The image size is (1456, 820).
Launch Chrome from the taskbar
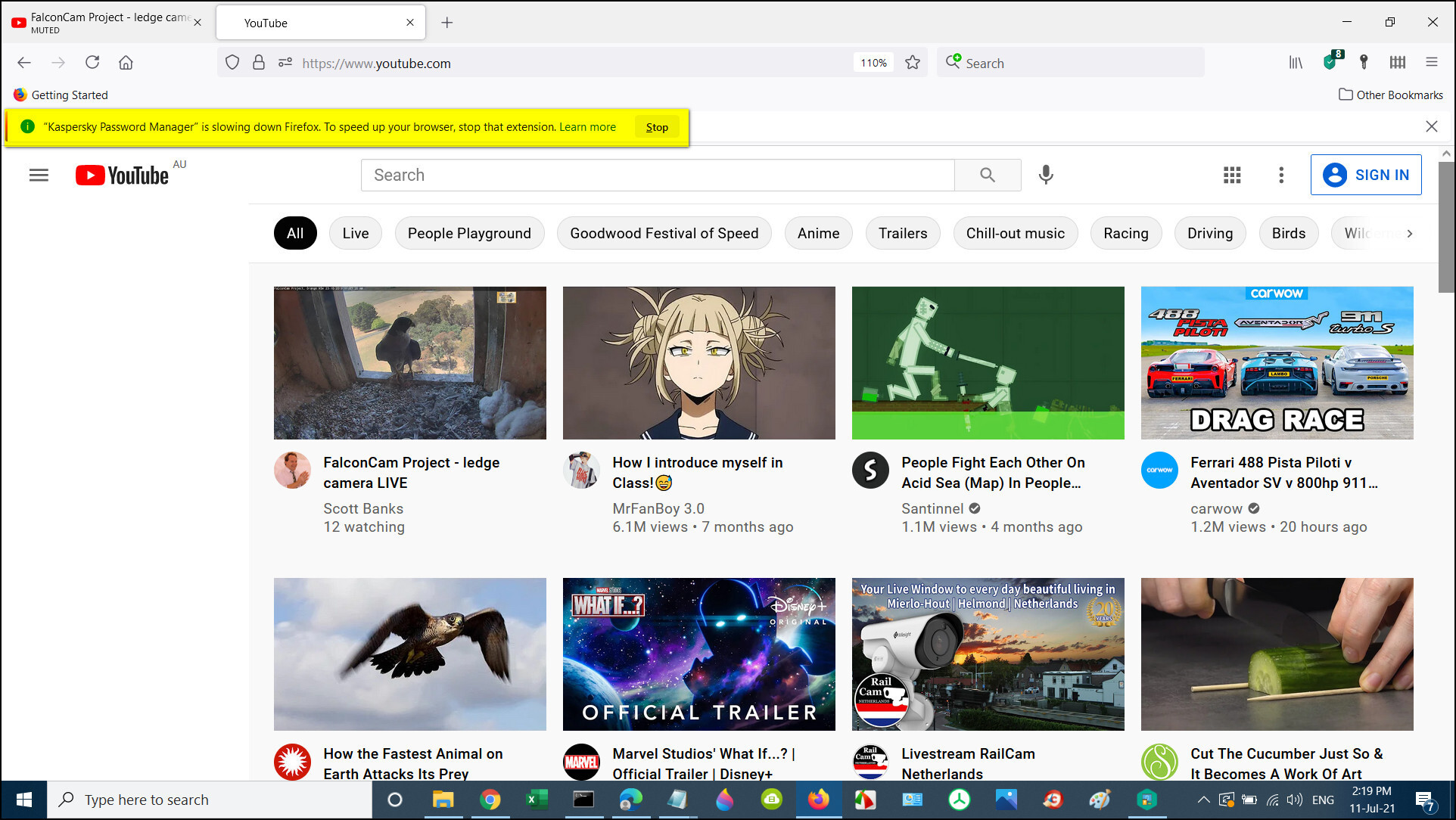click(490, 800)
